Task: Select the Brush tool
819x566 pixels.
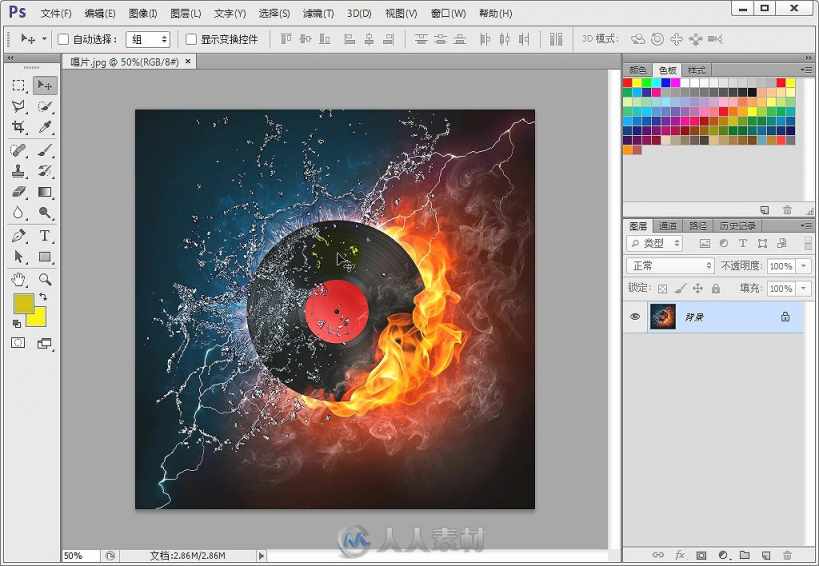Action: pyautogui.click(x=45, y=151)
